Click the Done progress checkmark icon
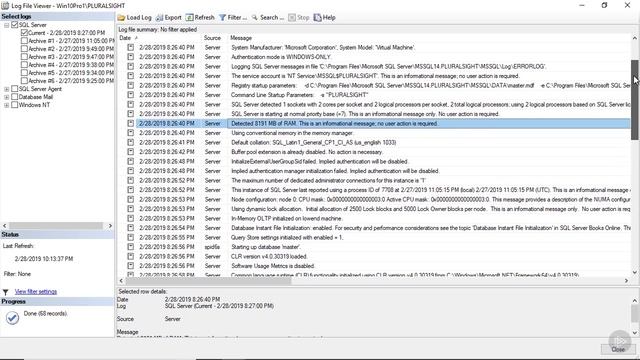Image resolution: width=640 pixels, height=360 pixels. (x=12, y=318)
